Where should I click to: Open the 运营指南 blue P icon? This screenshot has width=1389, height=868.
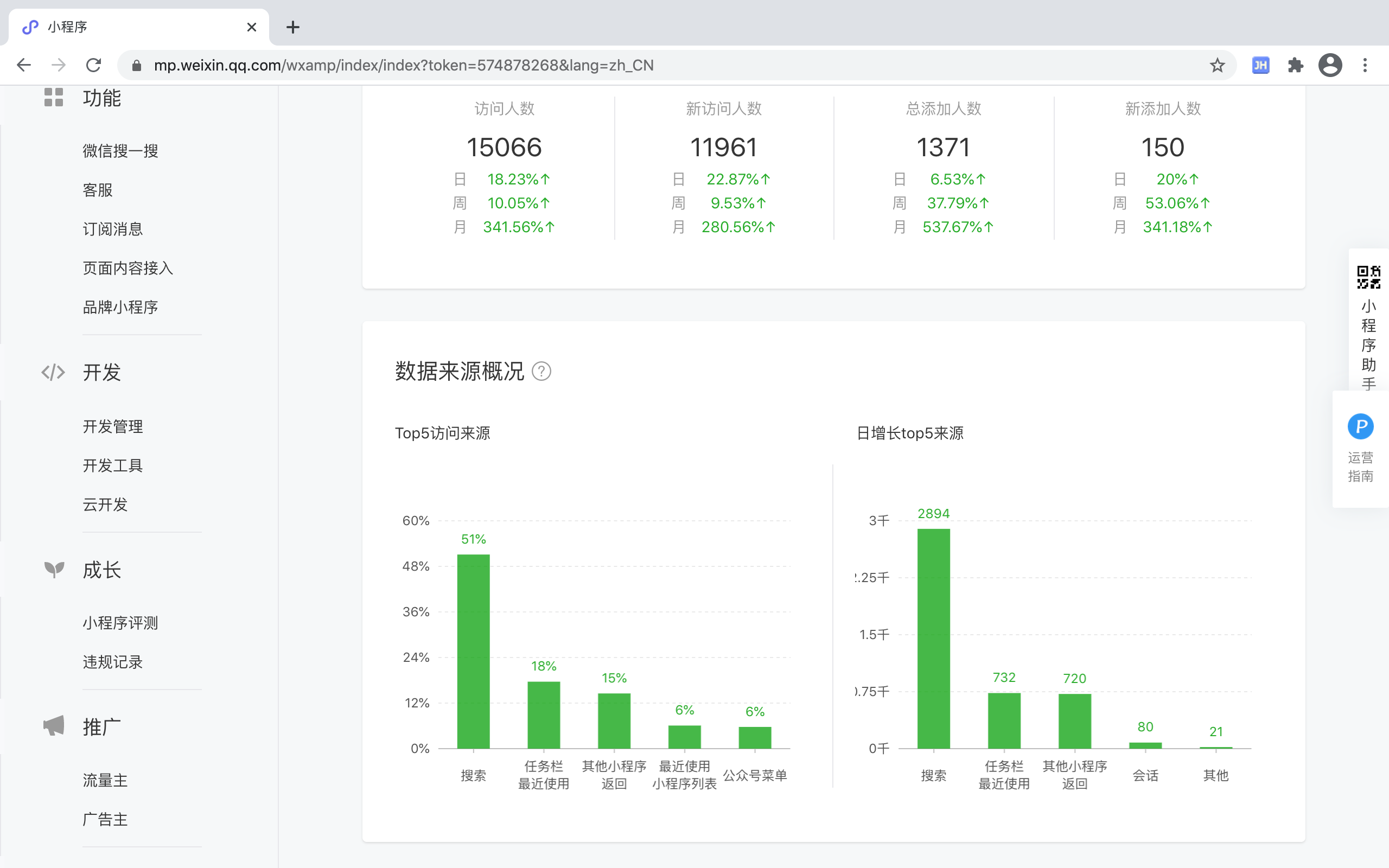[1360, 426]
